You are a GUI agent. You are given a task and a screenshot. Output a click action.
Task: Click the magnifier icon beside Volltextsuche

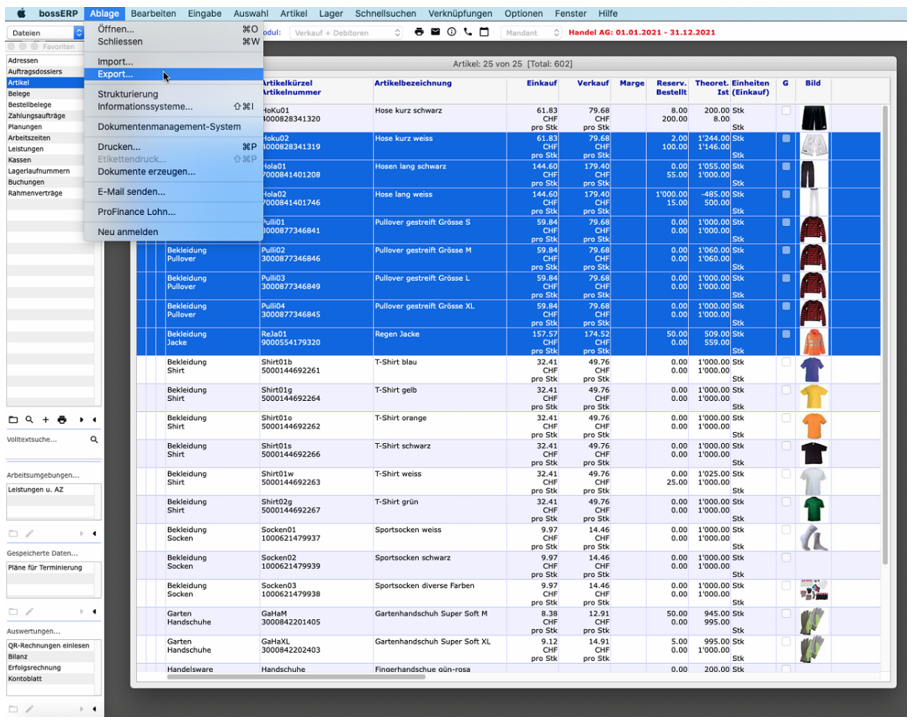click(x=95, y=439)
